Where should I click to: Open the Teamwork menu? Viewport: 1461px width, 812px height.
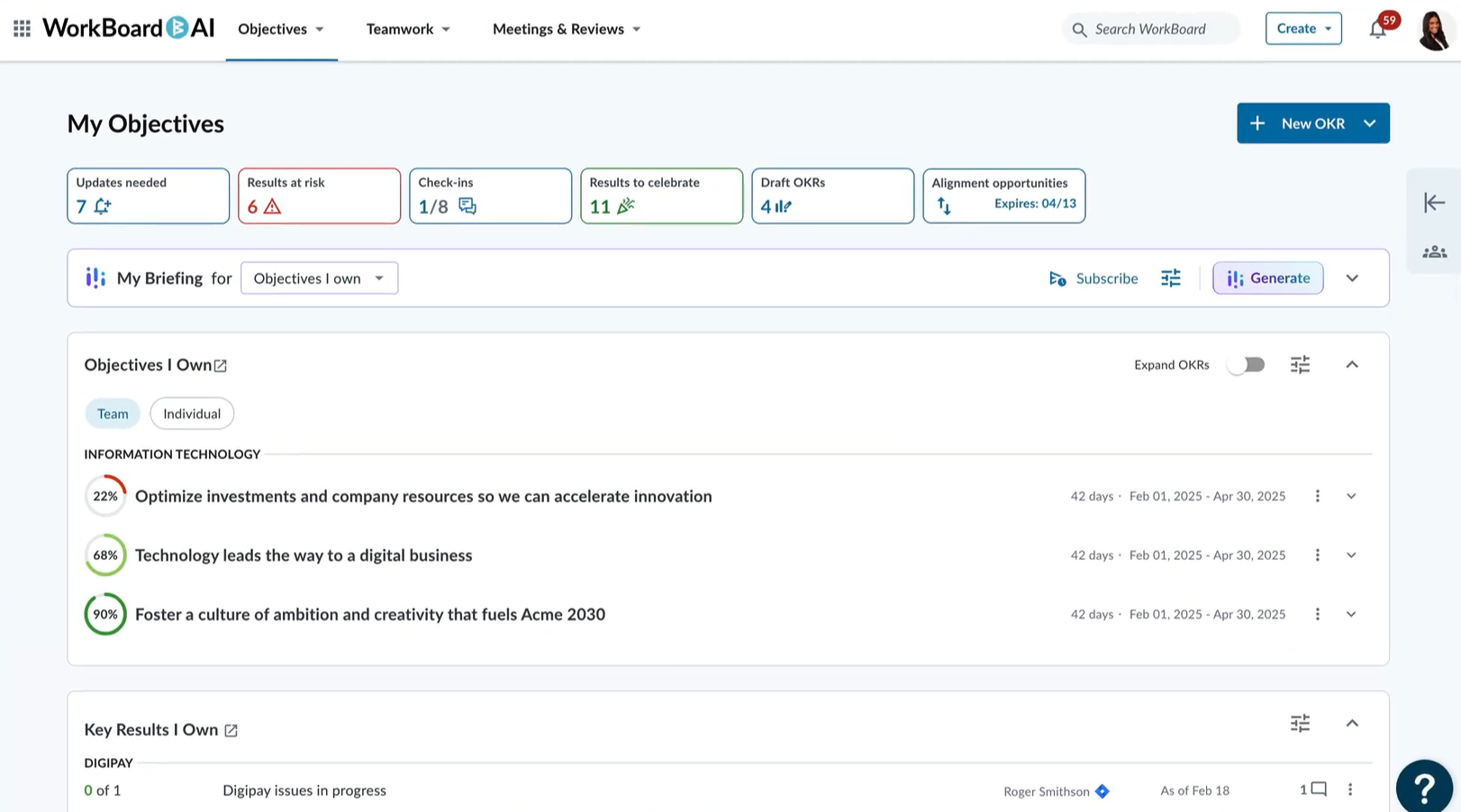pos(408,29)
